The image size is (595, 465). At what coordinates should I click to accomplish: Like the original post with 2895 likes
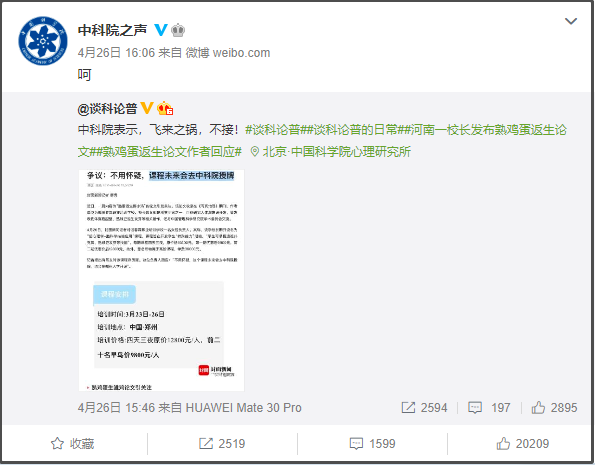click(554, 408)
